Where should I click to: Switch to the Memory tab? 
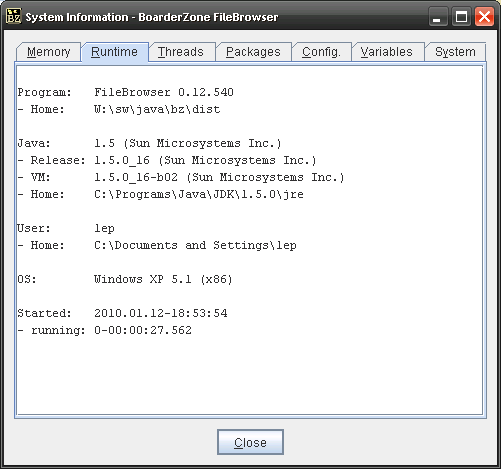point(49,52)
